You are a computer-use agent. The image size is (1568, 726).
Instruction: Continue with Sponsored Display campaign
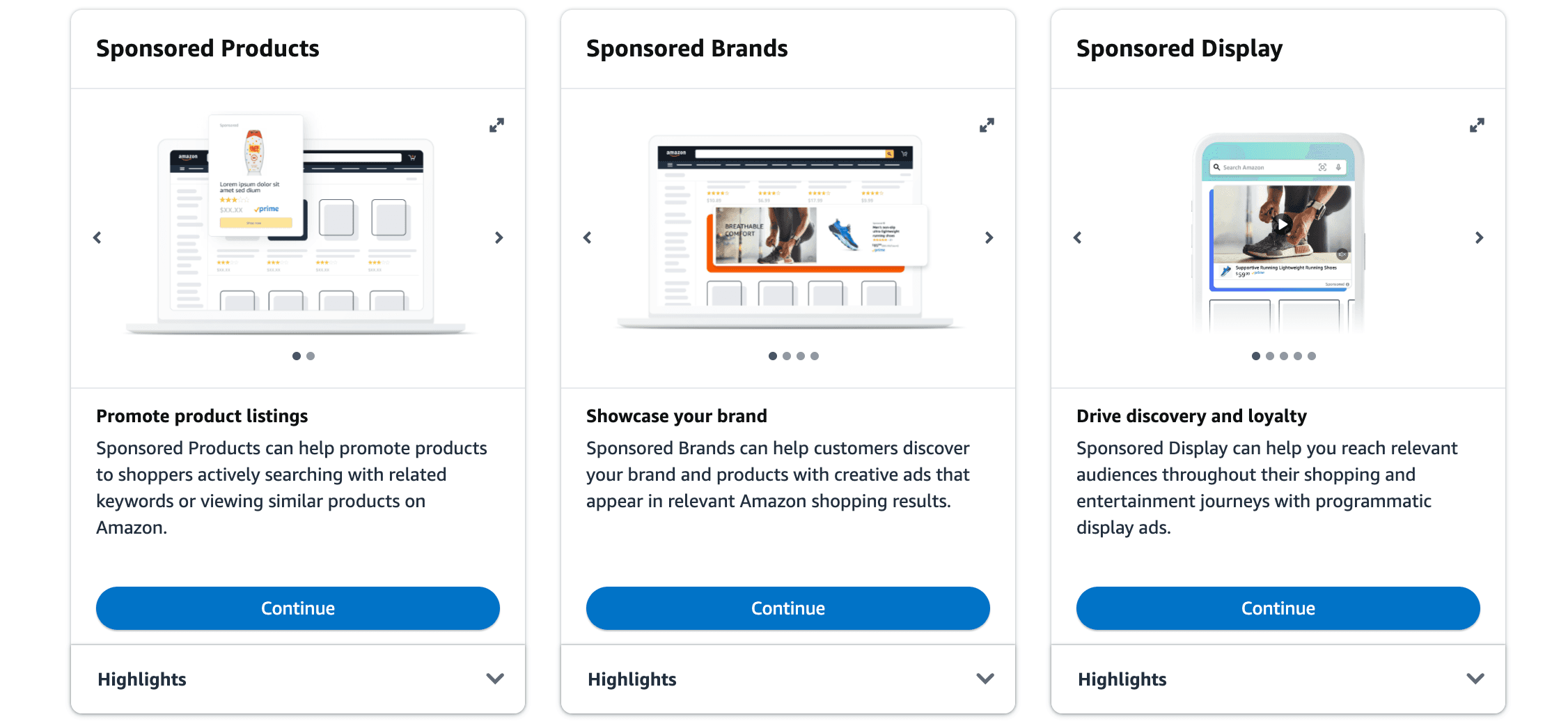(x=1278, y=608)
